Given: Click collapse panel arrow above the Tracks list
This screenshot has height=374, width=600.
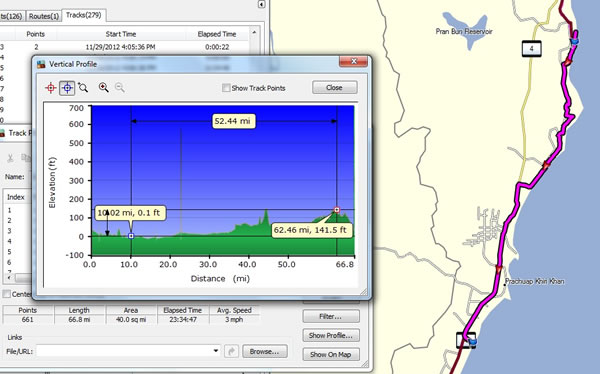Looking at the screenshot, I should coord(261,4).
